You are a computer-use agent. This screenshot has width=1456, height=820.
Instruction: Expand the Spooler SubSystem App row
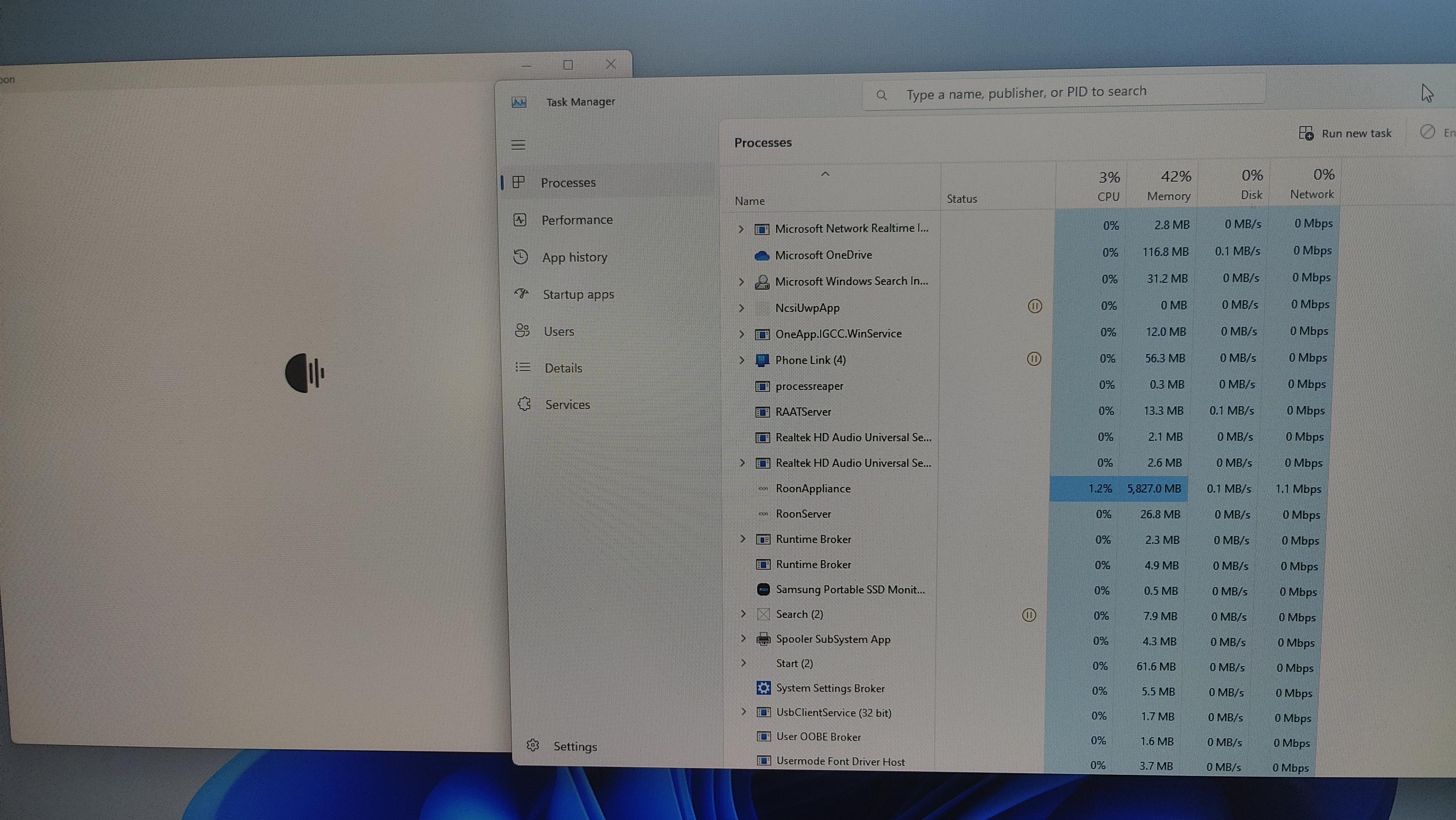743,638
